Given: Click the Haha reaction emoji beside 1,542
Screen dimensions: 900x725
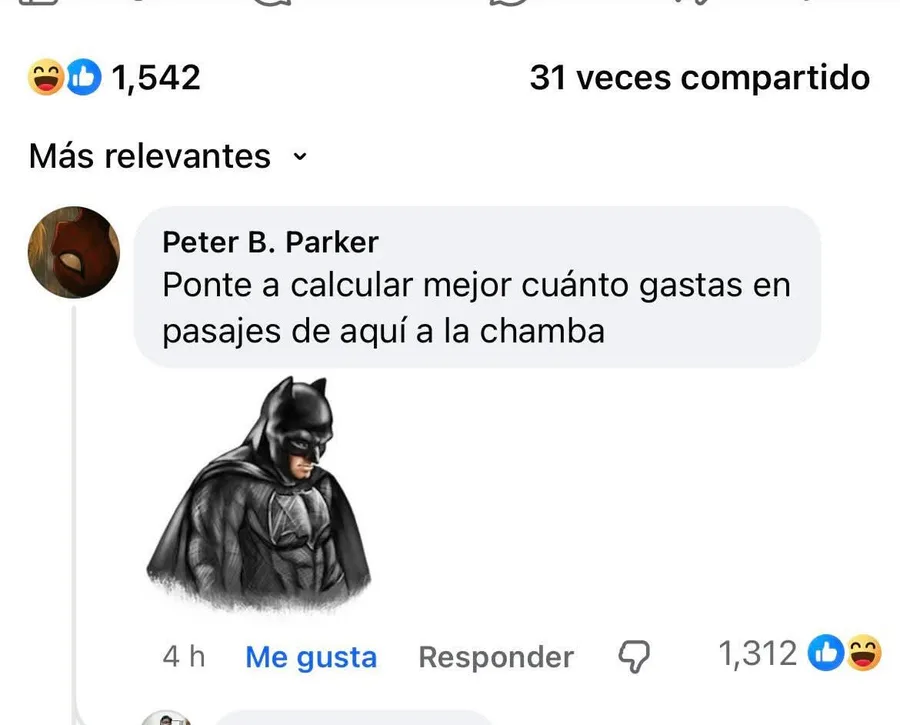Looking at the screenshot, I should pyautogui.click(x=46, y=77).
